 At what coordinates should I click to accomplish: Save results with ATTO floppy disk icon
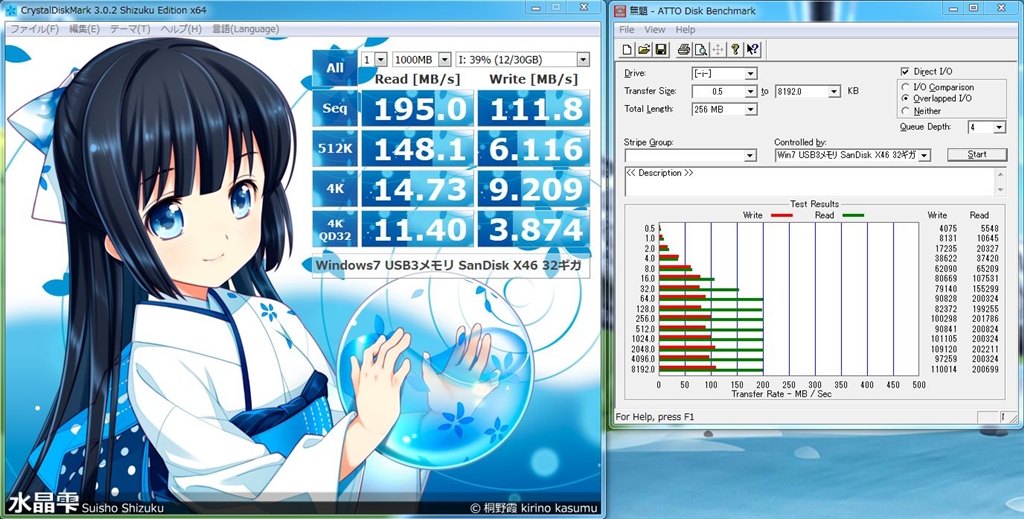660,50
